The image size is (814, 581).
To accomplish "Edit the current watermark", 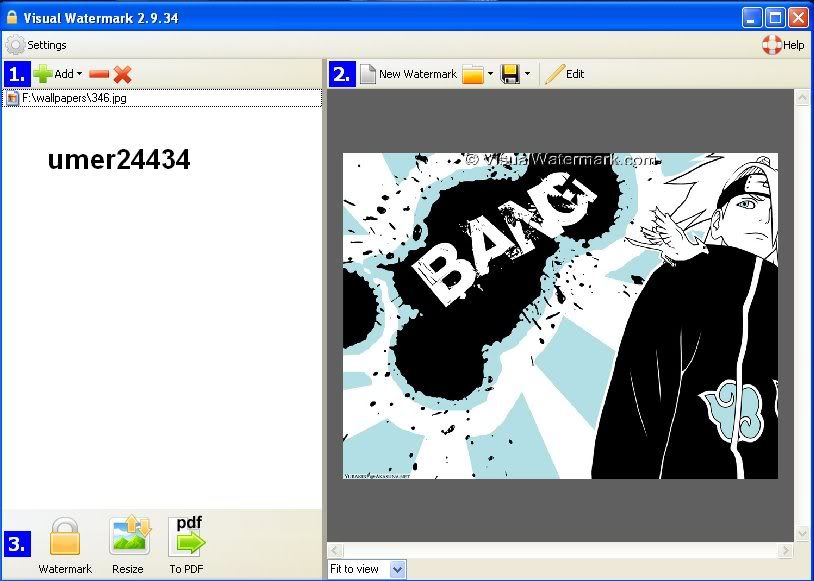I will click(x=565, y=74).
